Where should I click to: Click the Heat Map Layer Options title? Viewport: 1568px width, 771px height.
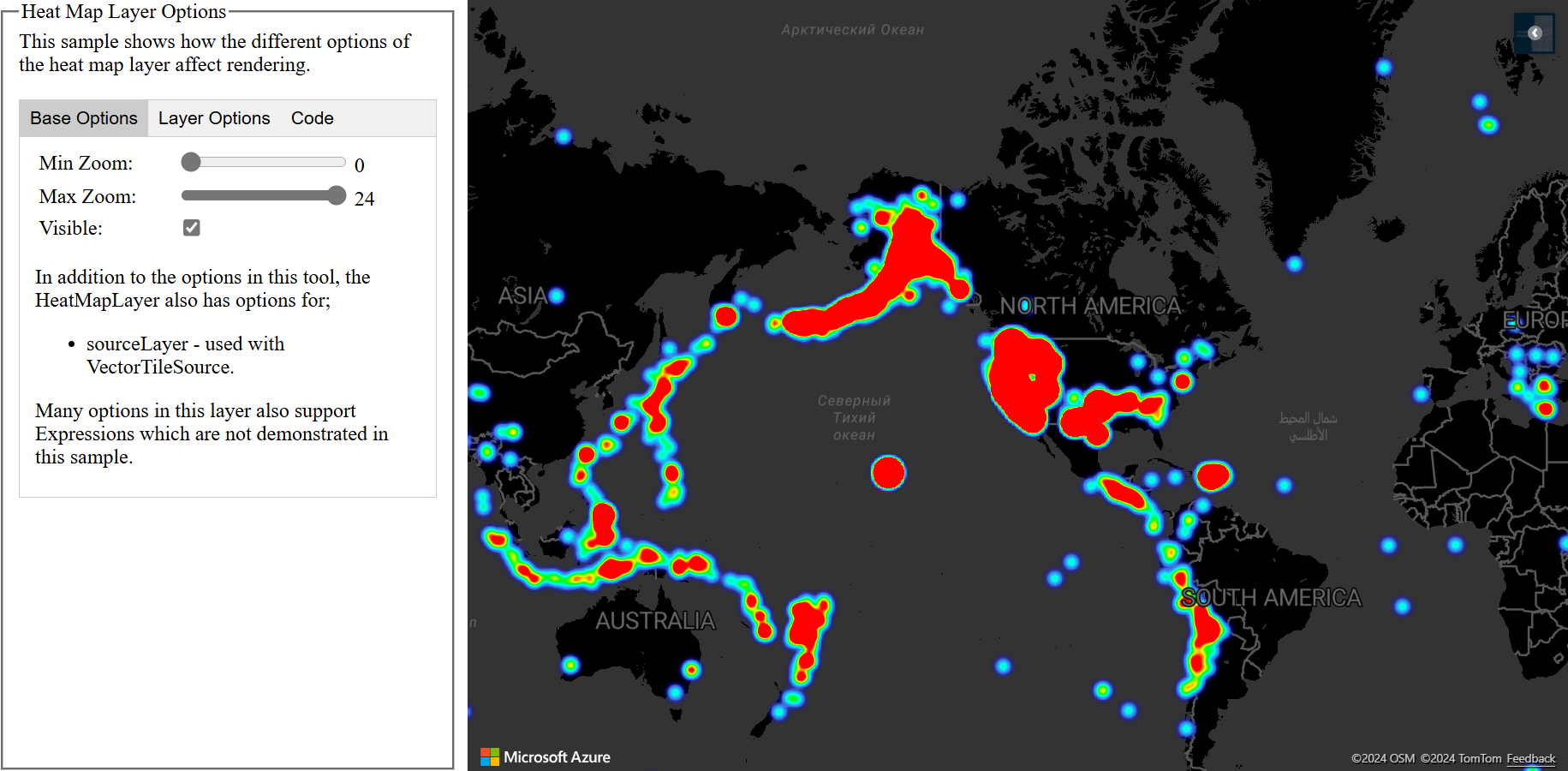125,11
